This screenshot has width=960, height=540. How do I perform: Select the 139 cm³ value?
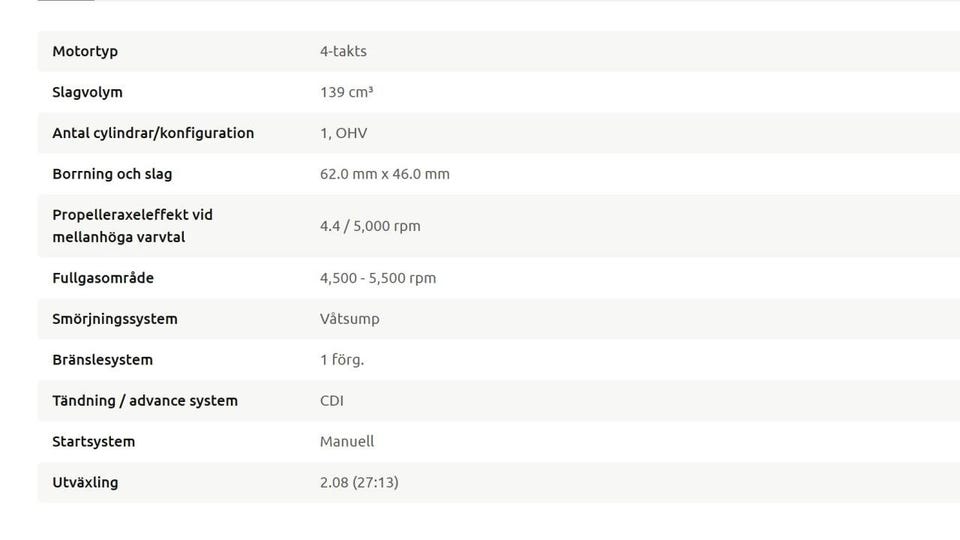[x=346, y=92]
